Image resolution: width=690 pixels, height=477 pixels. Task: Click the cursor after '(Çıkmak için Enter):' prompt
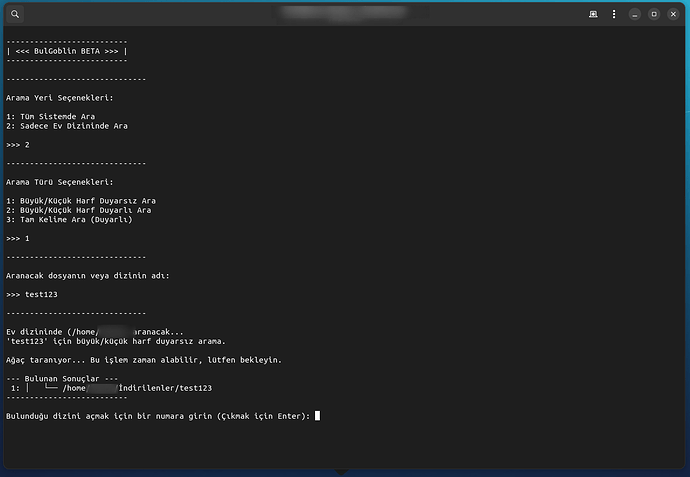(317, 415)
